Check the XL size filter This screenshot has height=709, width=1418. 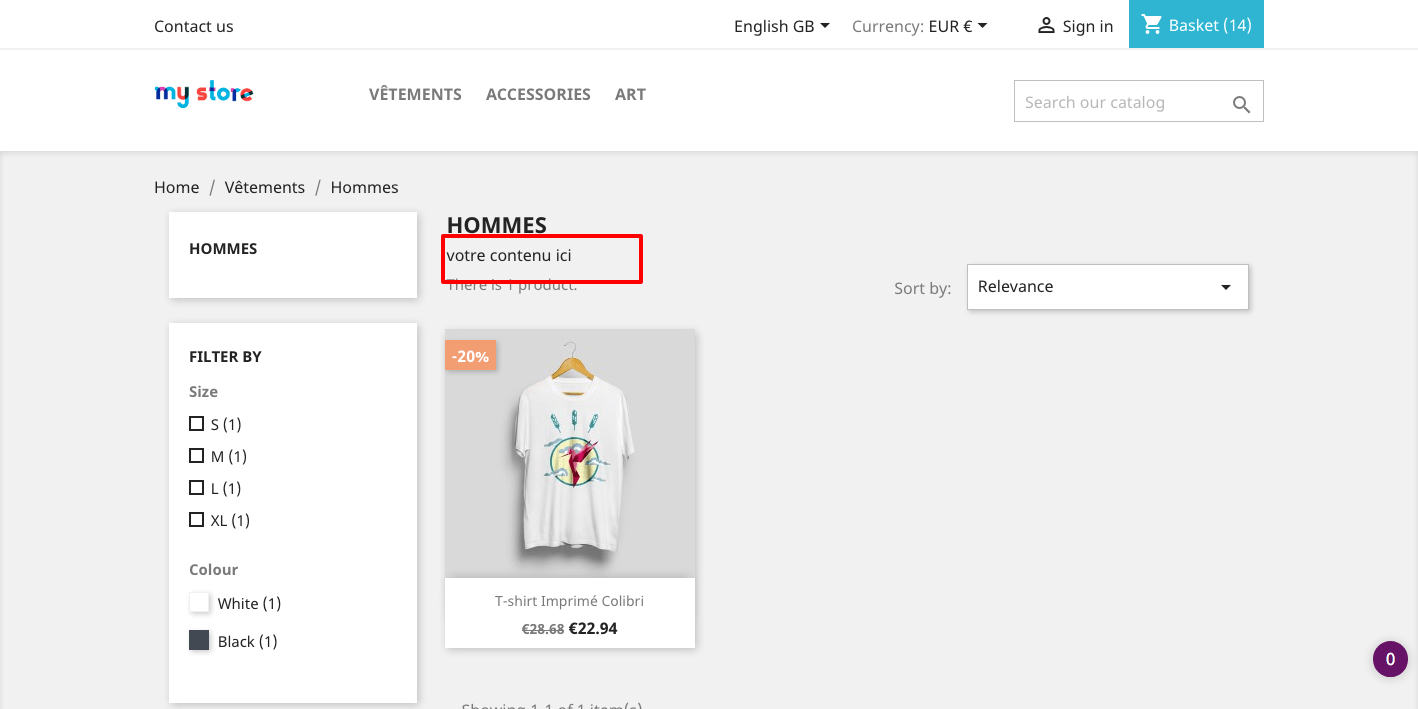pos(196,520)
